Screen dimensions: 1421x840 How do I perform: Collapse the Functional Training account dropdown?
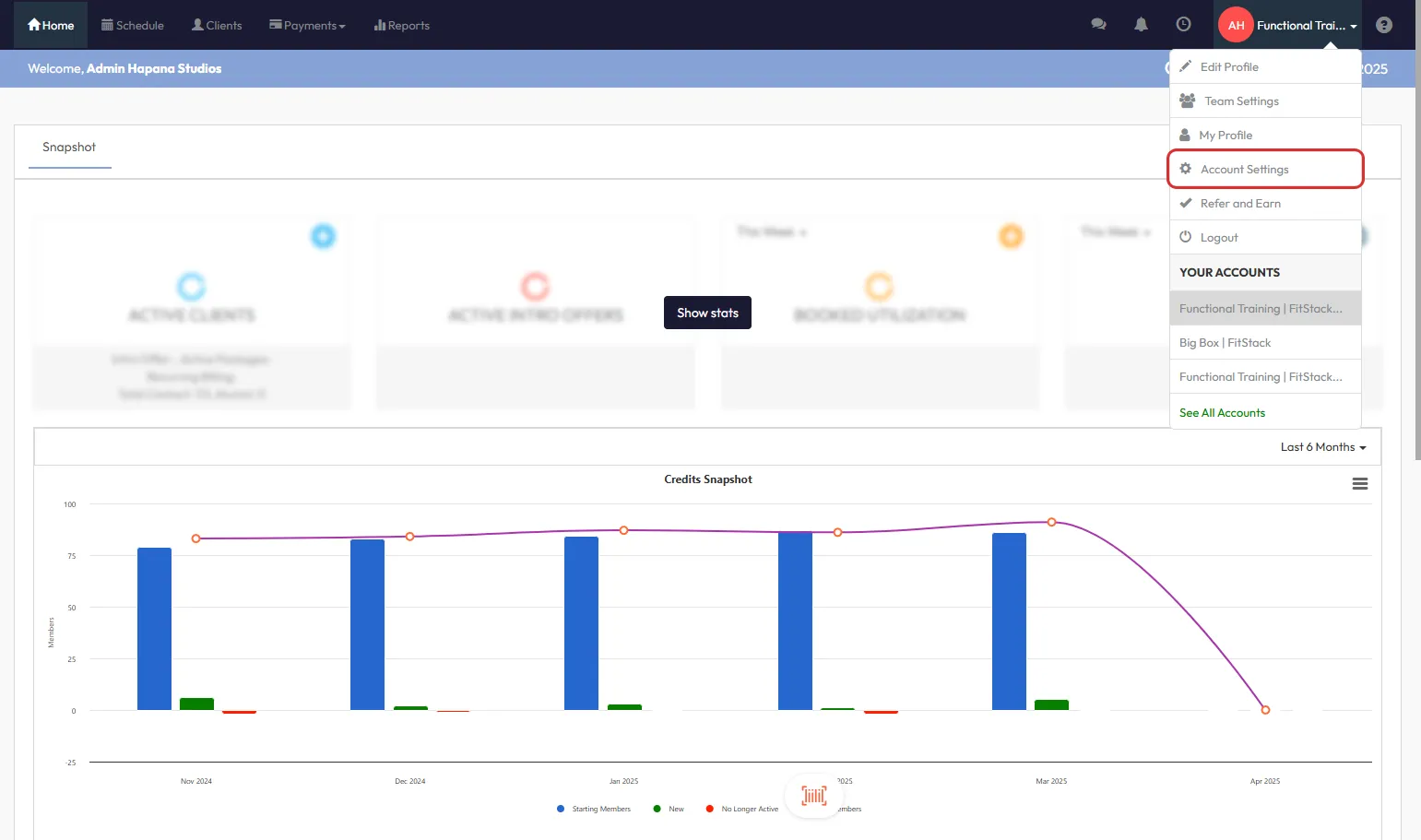[x=1306, y=26]
